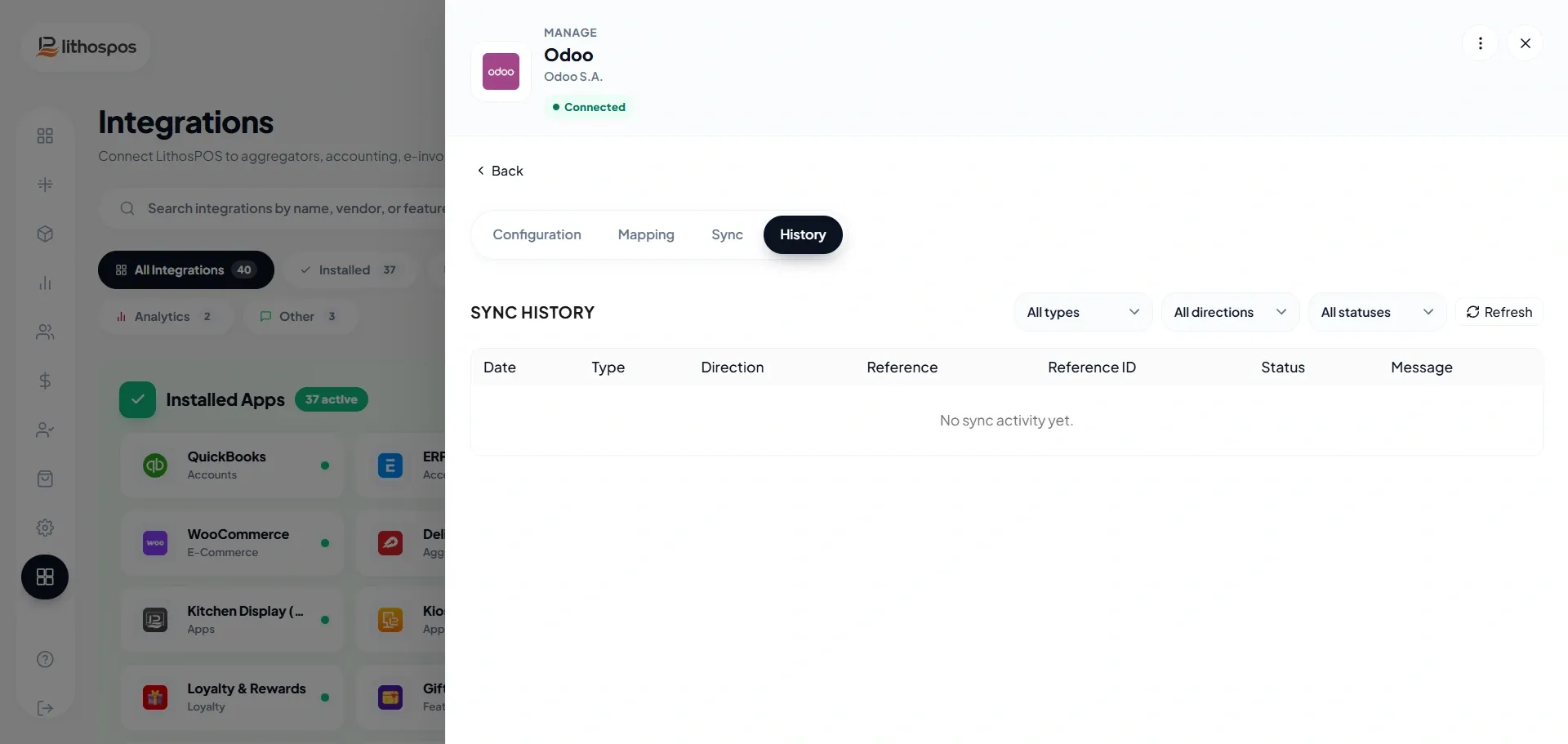Click the active integrations apps sidebar icon
Screen dimensions: 1568x744
(x=45, y=577)
